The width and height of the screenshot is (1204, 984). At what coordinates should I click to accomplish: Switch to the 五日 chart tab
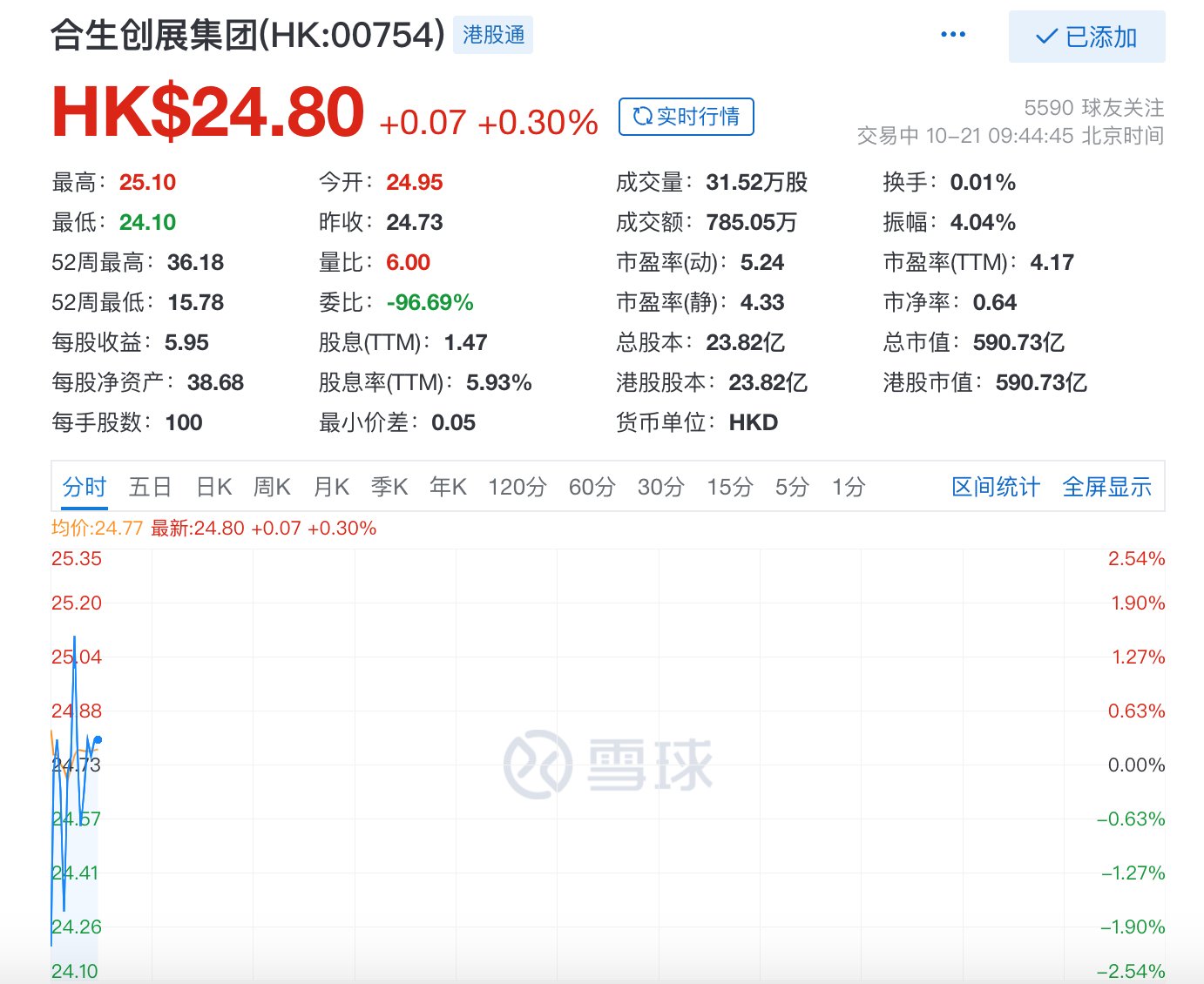point(150,487)
